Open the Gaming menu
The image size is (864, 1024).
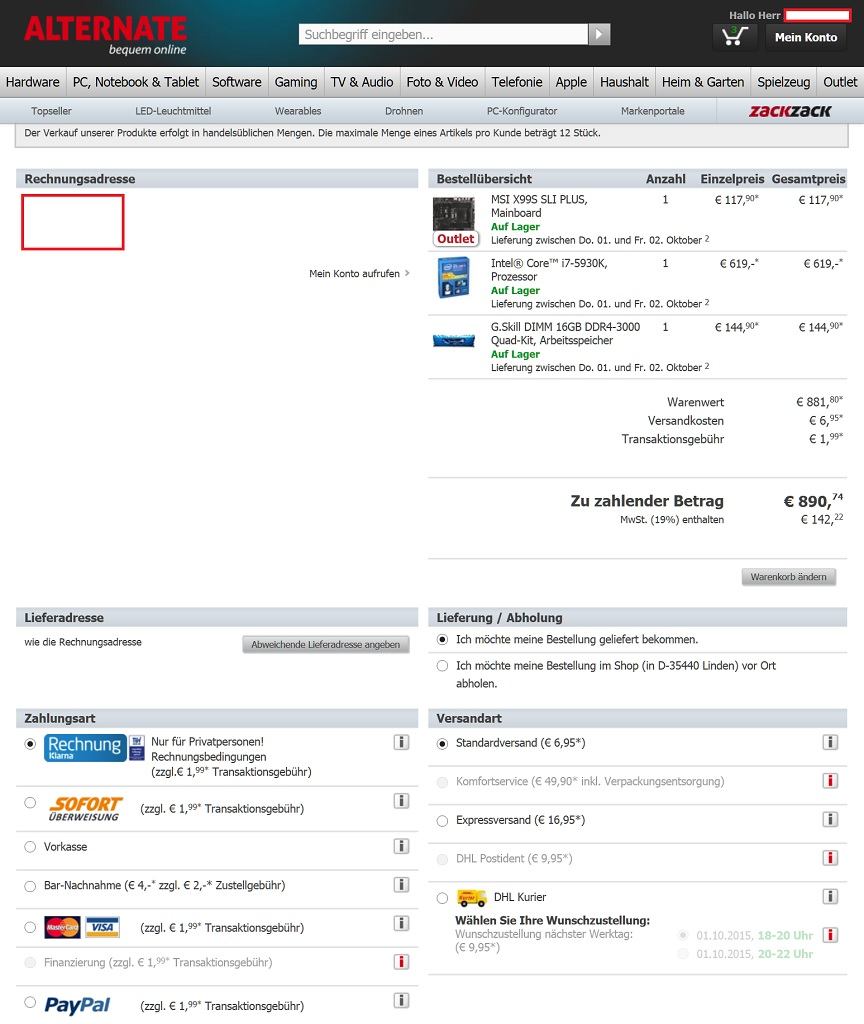(296, 82)
